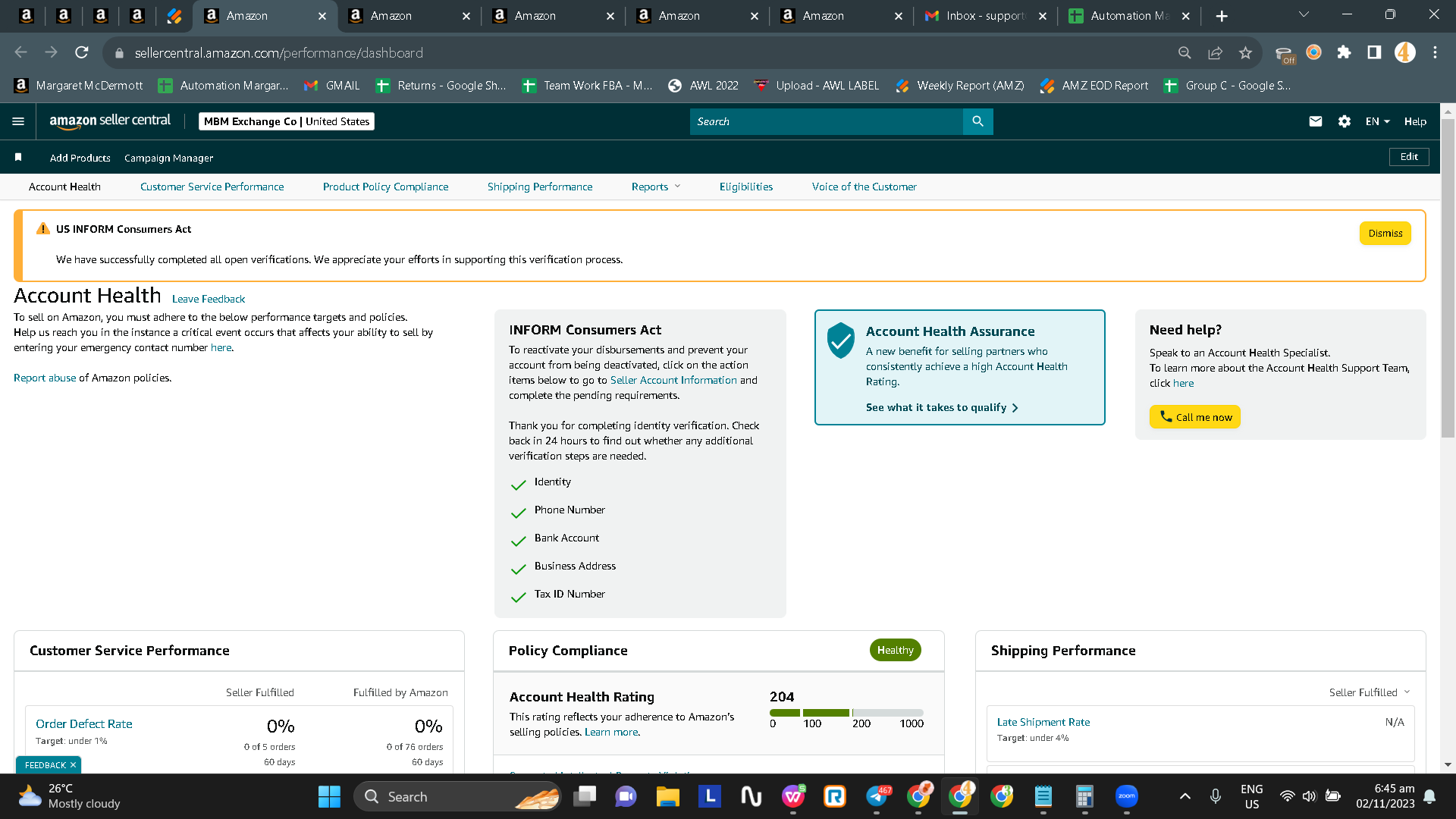Reload the page with refresh icon
The width and height of the screenshot is (1456, 819).
click(x=82, y=52)
